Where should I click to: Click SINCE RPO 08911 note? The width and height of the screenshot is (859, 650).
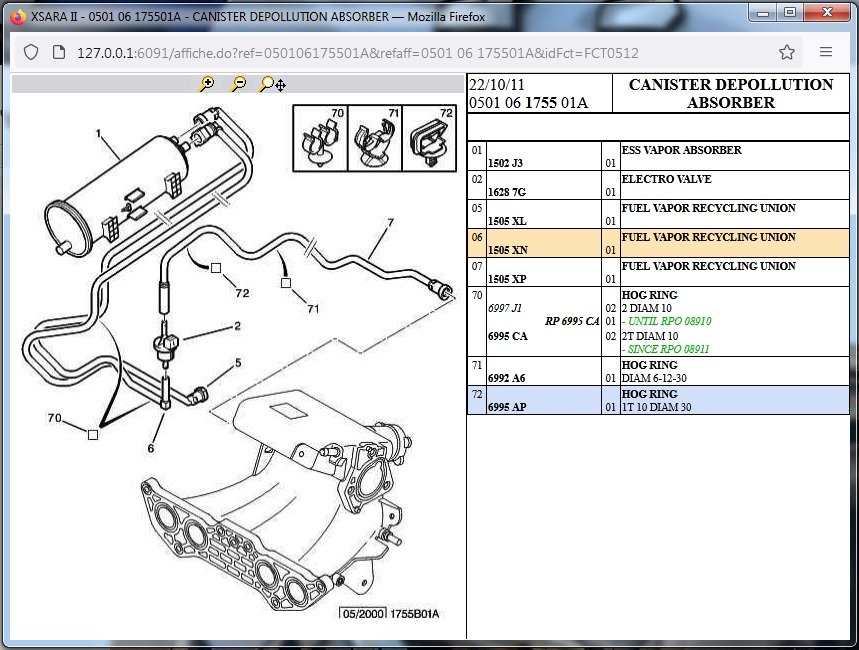coord(668,349)
